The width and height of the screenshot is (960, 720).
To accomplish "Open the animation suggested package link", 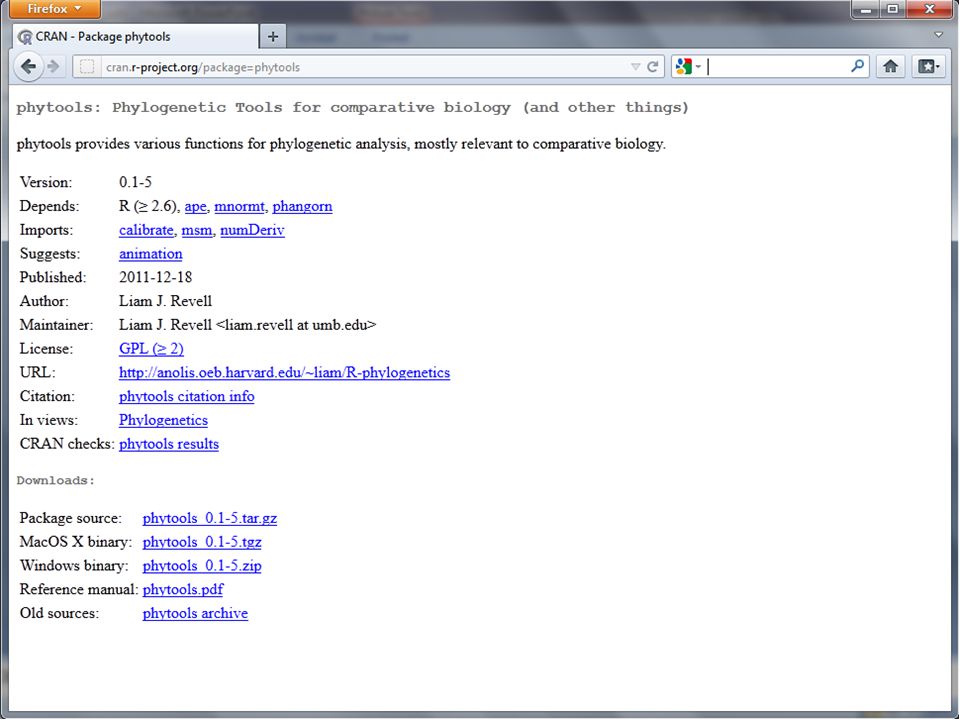I will [x=151, y=254].
